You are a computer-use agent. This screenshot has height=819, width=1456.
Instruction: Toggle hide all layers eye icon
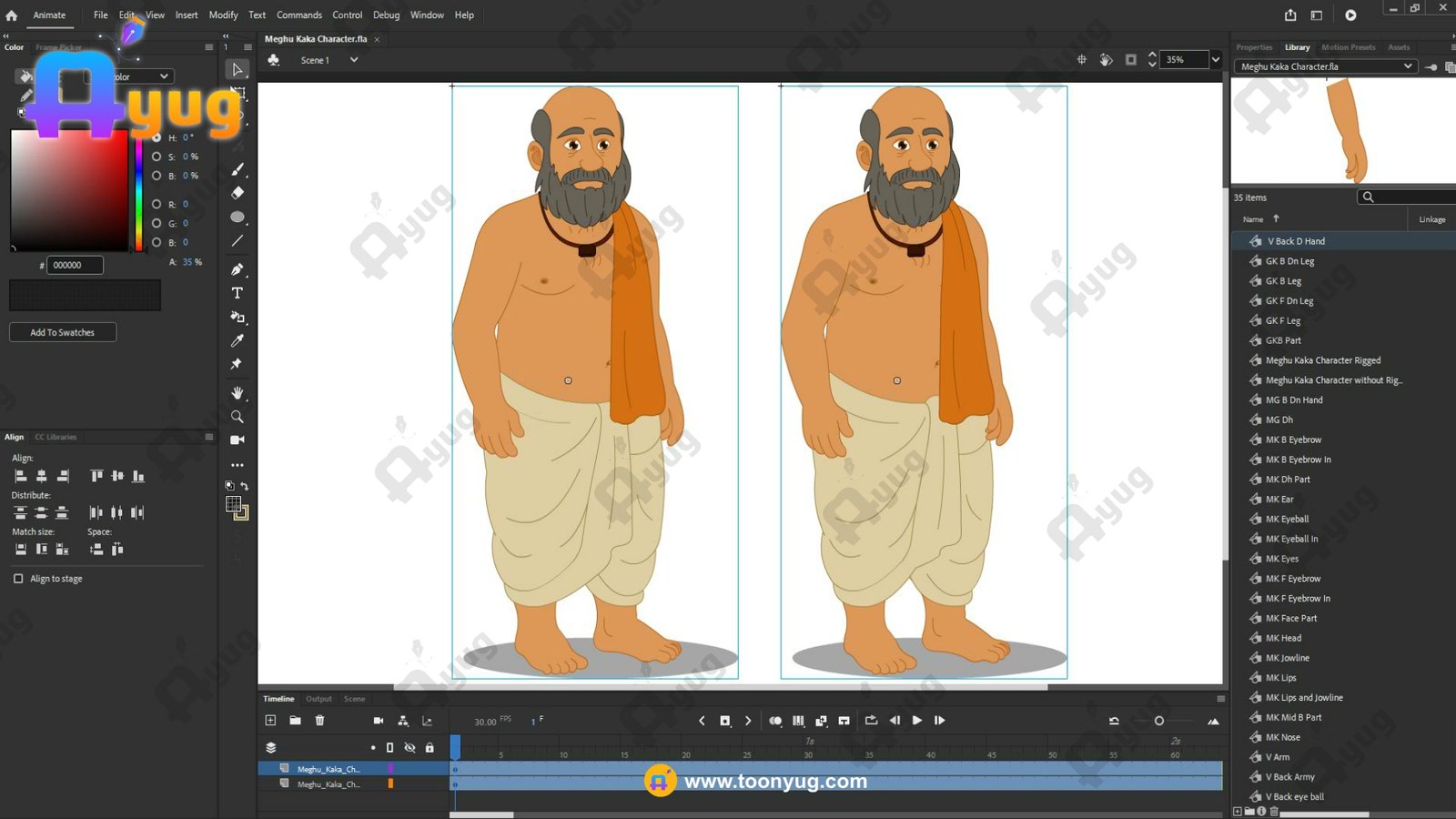click(x=409, y=748)
